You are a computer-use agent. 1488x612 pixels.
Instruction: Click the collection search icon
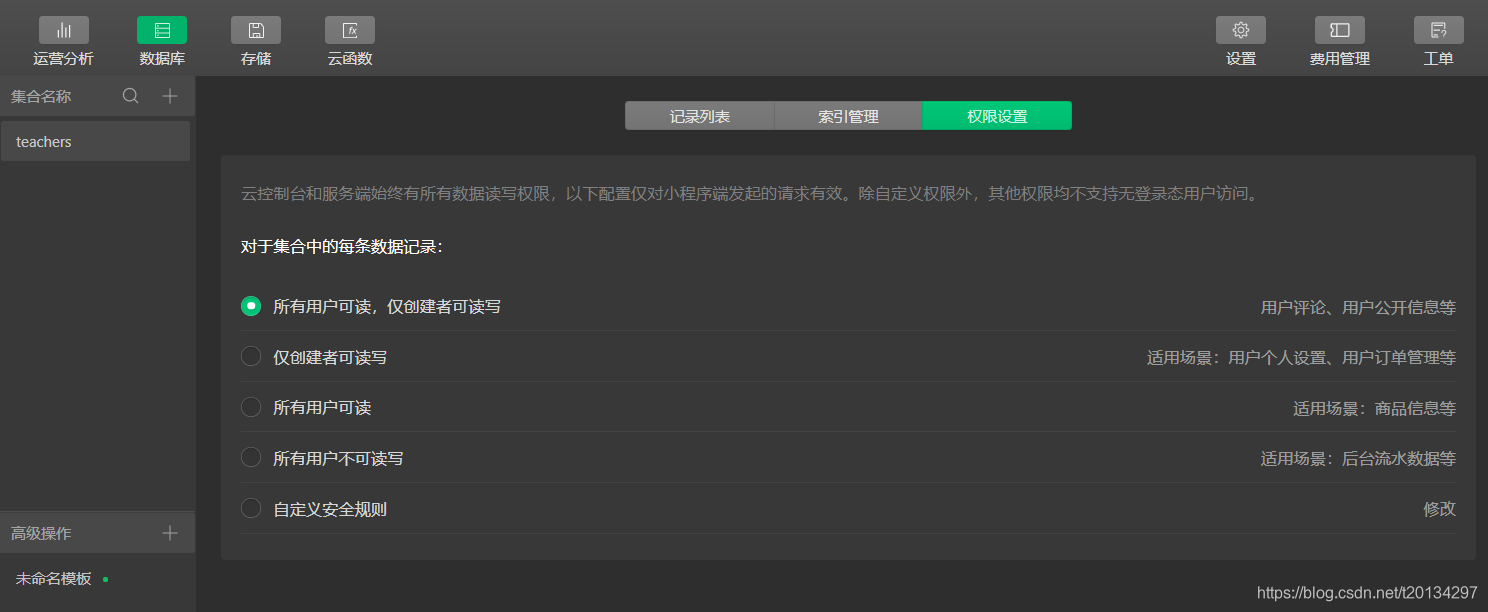coord(131,95)
